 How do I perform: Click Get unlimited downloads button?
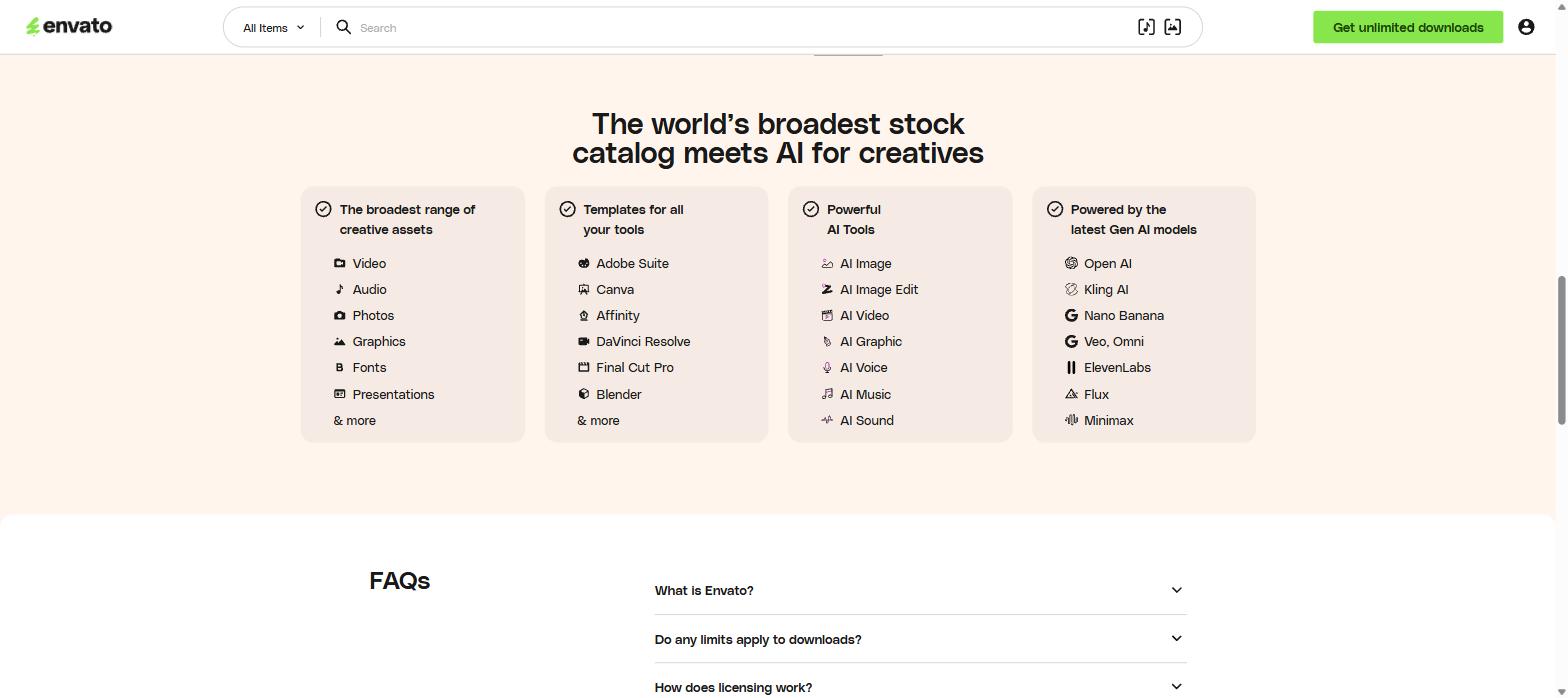[x=1407, y=27]
